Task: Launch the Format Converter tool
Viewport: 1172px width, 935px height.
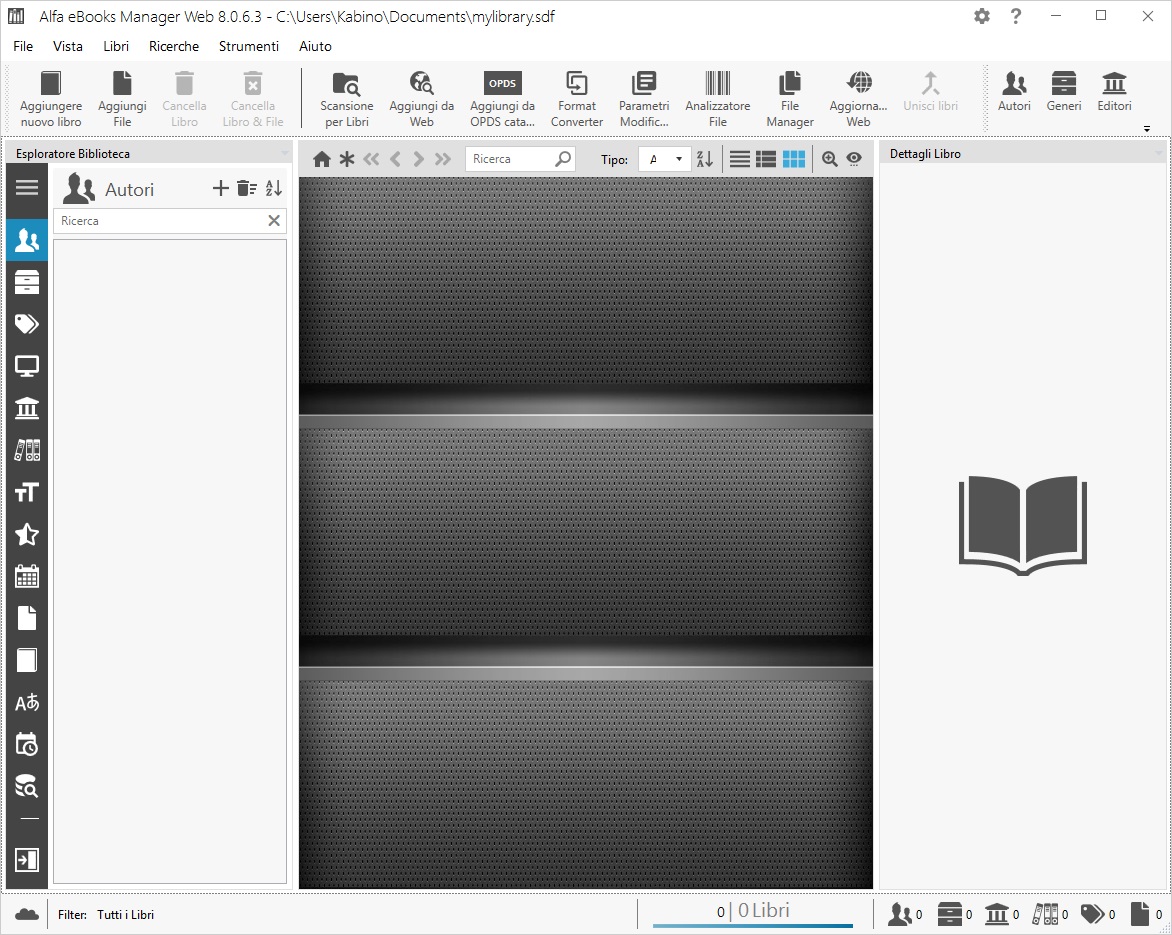Action: 576,99
